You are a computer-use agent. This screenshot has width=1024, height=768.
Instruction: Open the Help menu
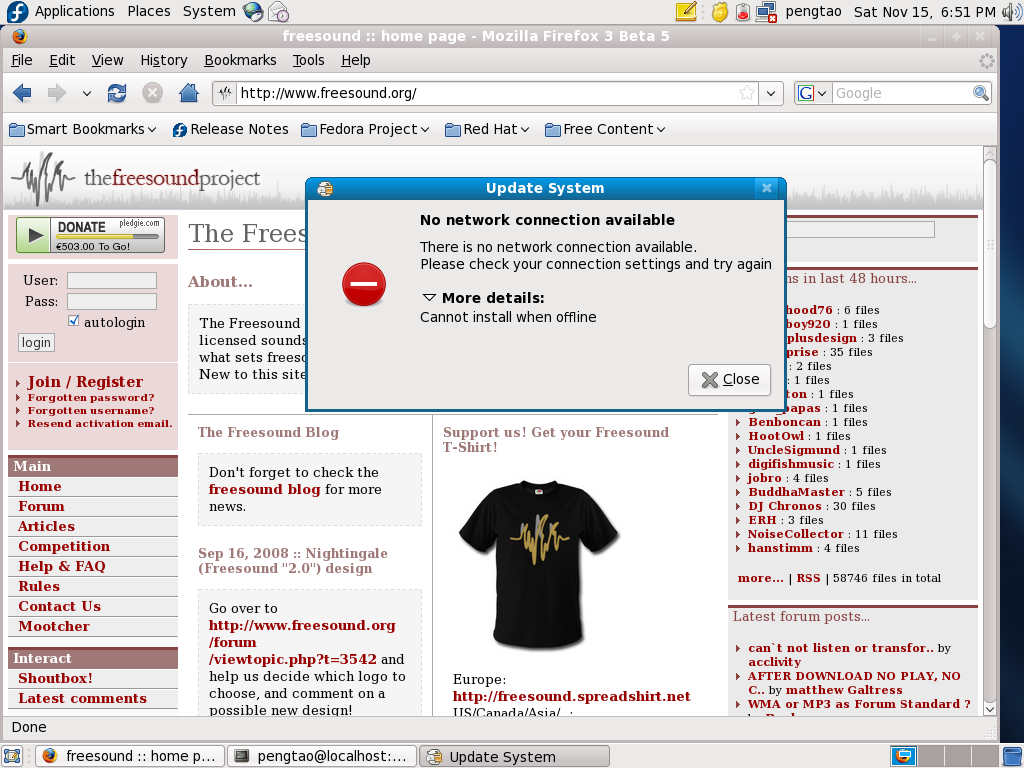point(356,60)
